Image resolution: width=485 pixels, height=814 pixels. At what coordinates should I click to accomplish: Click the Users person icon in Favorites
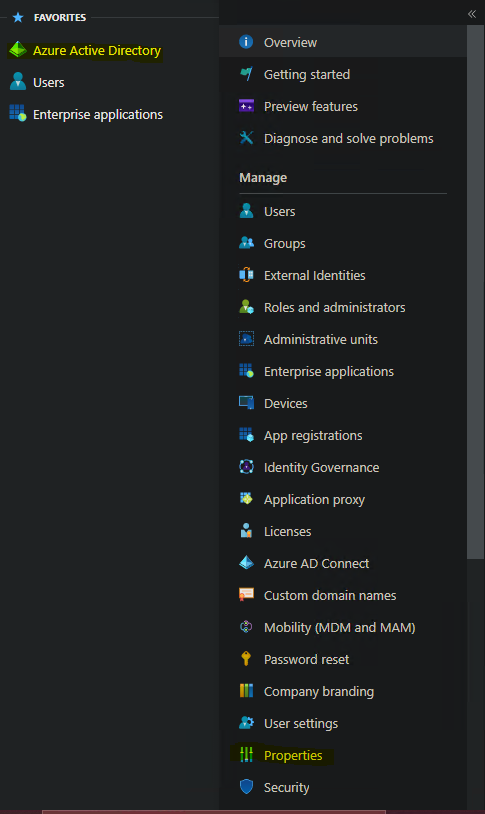[18, 82]
